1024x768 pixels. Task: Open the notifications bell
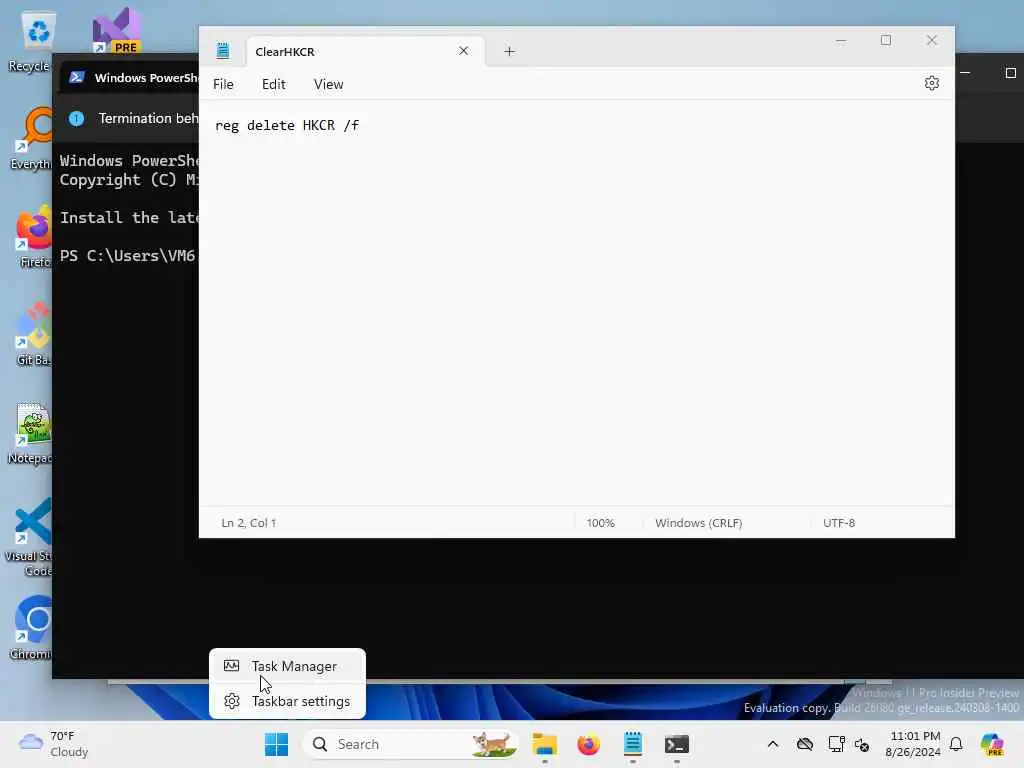coord(956,744)
